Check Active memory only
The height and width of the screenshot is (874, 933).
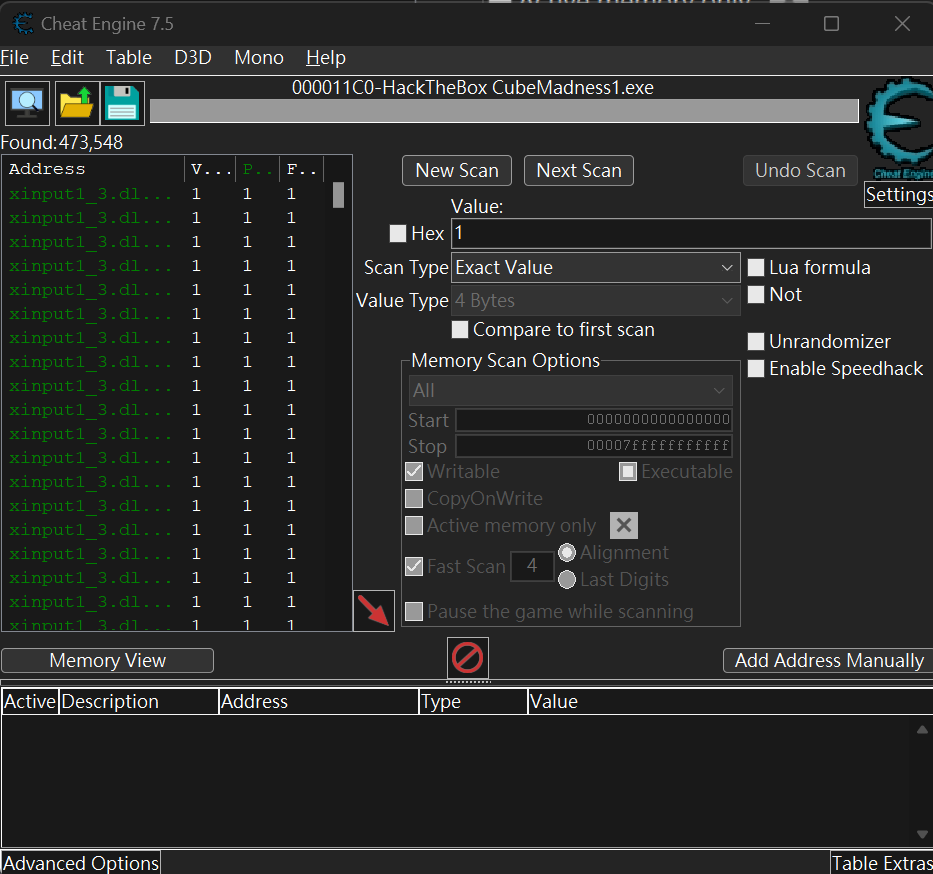[414, 526]
